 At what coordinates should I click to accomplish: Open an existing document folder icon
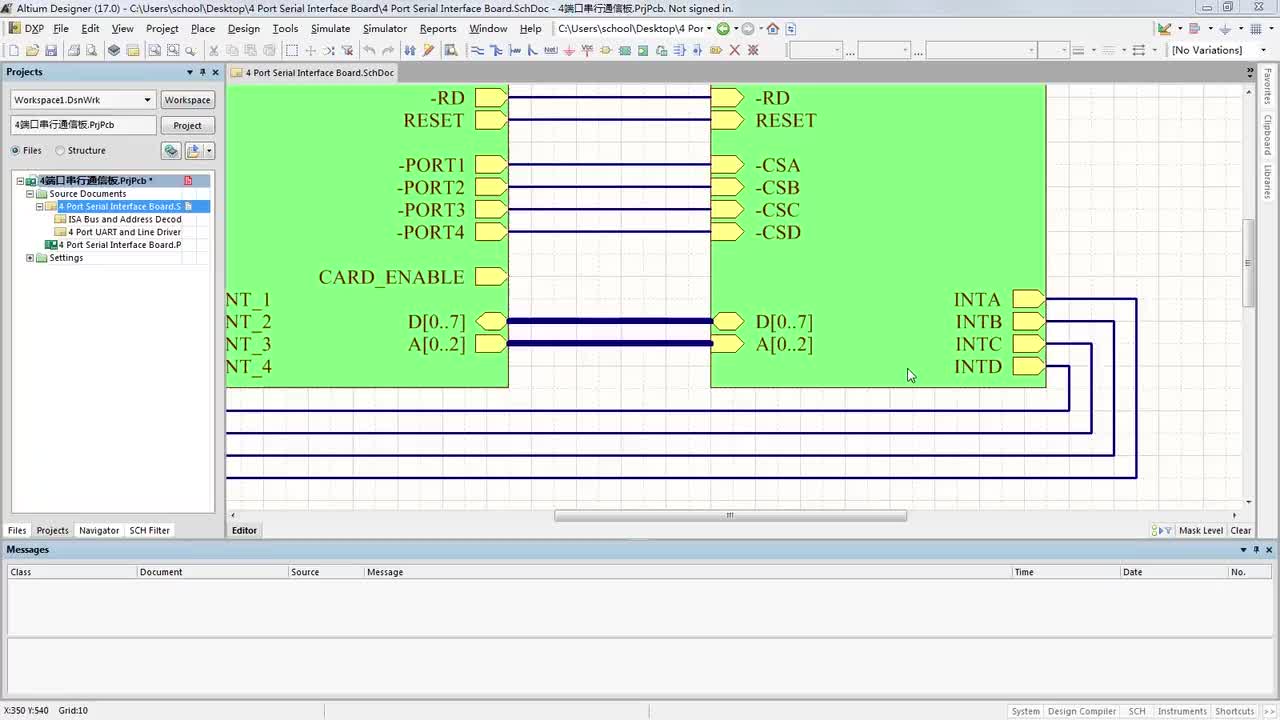coord(32,50)
